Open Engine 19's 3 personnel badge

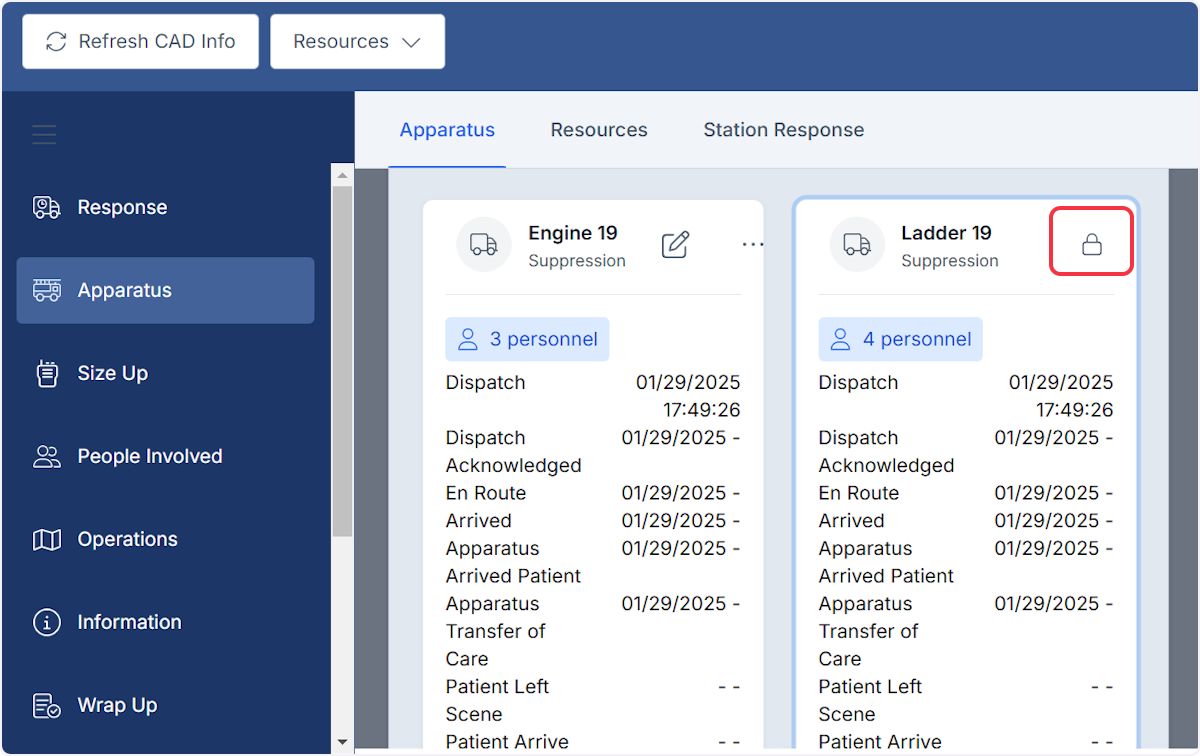tap(527, 340)
